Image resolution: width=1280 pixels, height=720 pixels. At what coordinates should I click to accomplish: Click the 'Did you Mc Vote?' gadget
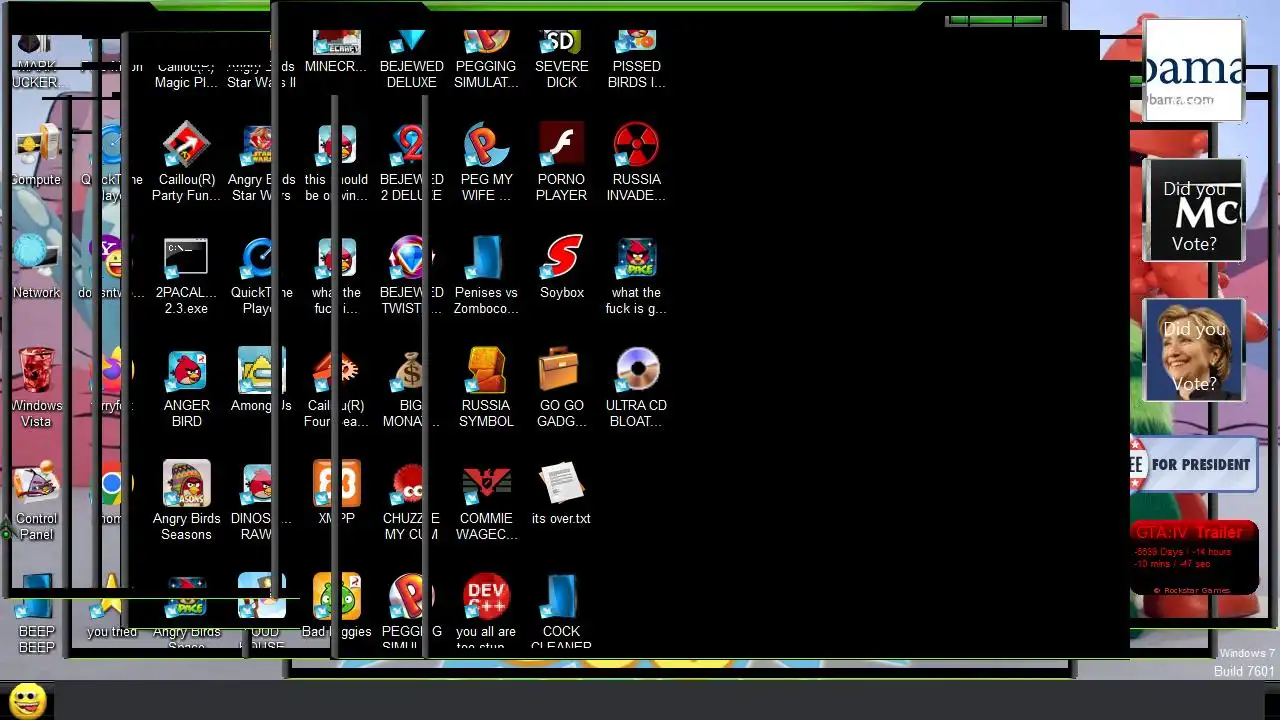(x=1193, y=210)
